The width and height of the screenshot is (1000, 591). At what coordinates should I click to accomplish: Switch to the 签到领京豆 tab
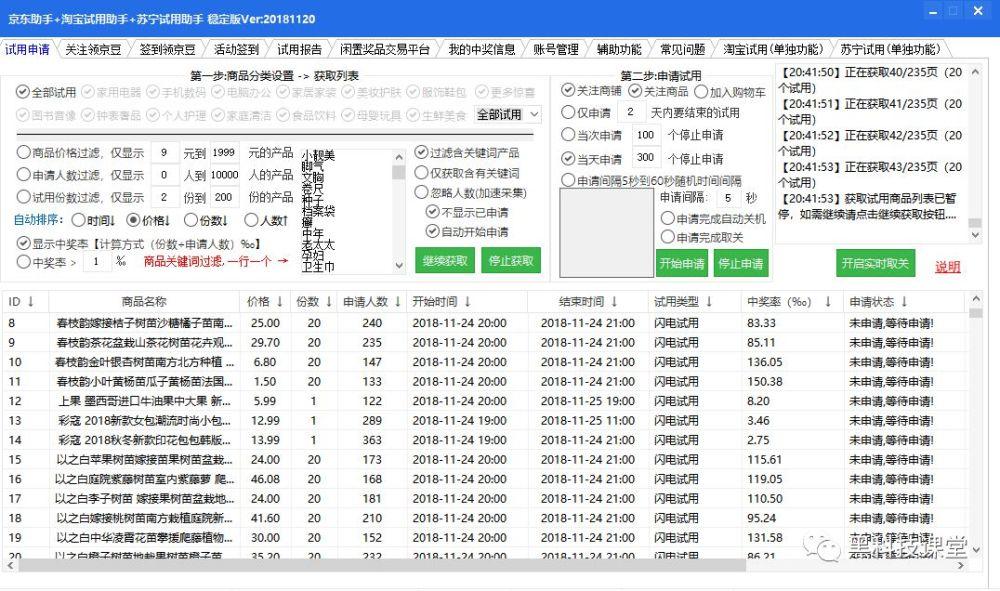167,49
